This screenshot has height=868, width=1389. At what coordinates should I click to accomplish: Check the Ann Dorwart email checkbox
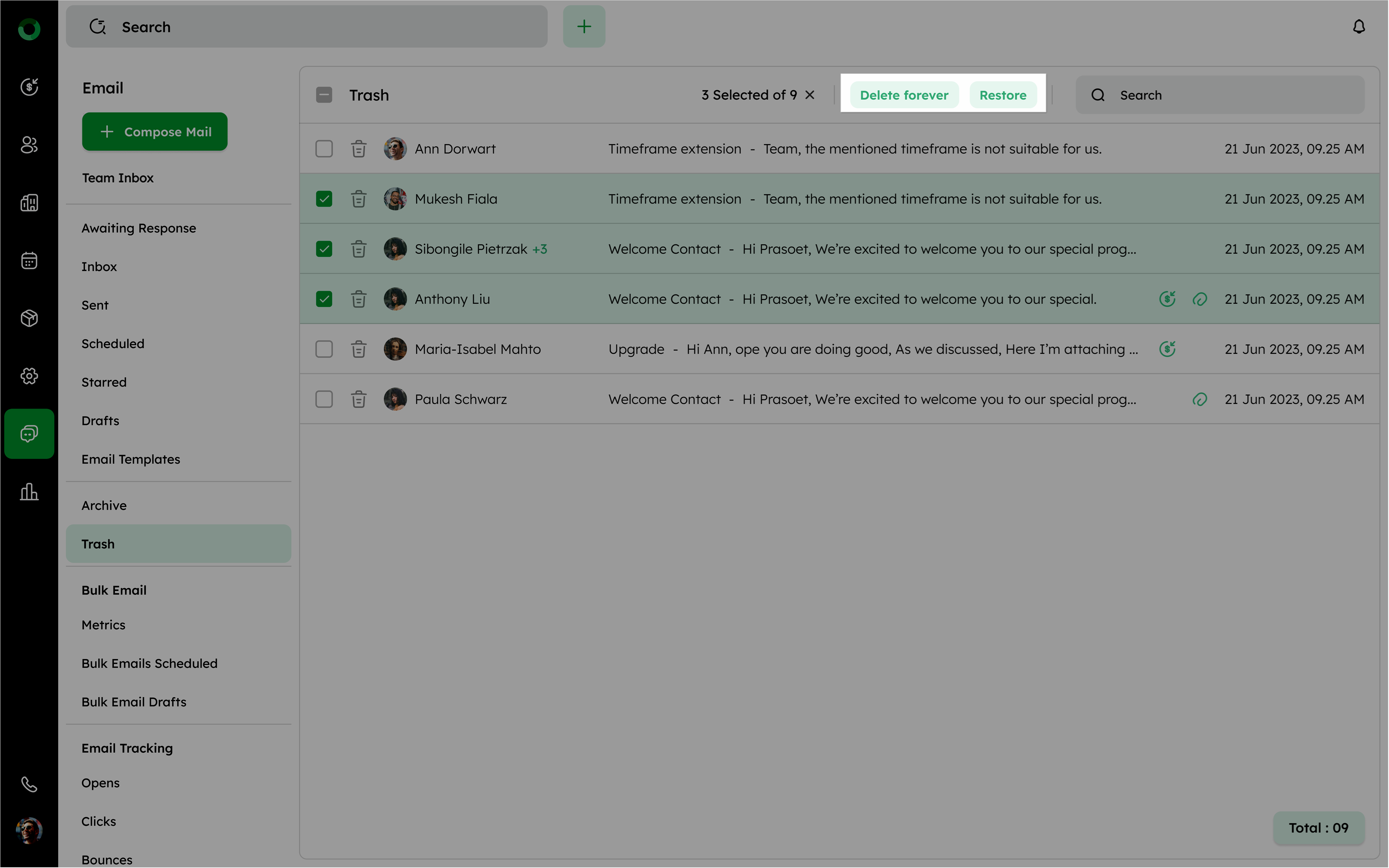click(x=324, y=149)
